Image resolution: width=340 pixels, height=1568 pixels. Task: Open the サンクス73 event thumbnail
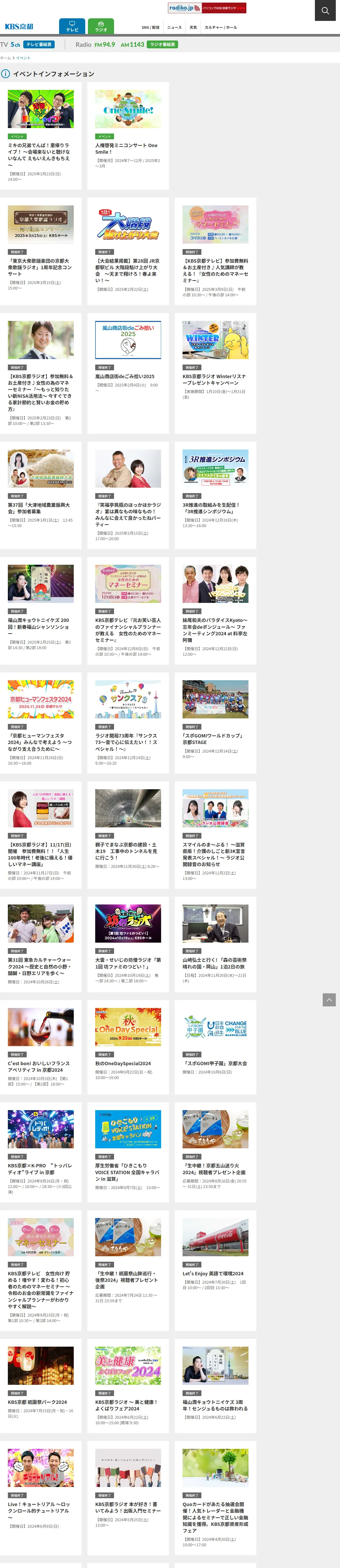click(128, 699)
